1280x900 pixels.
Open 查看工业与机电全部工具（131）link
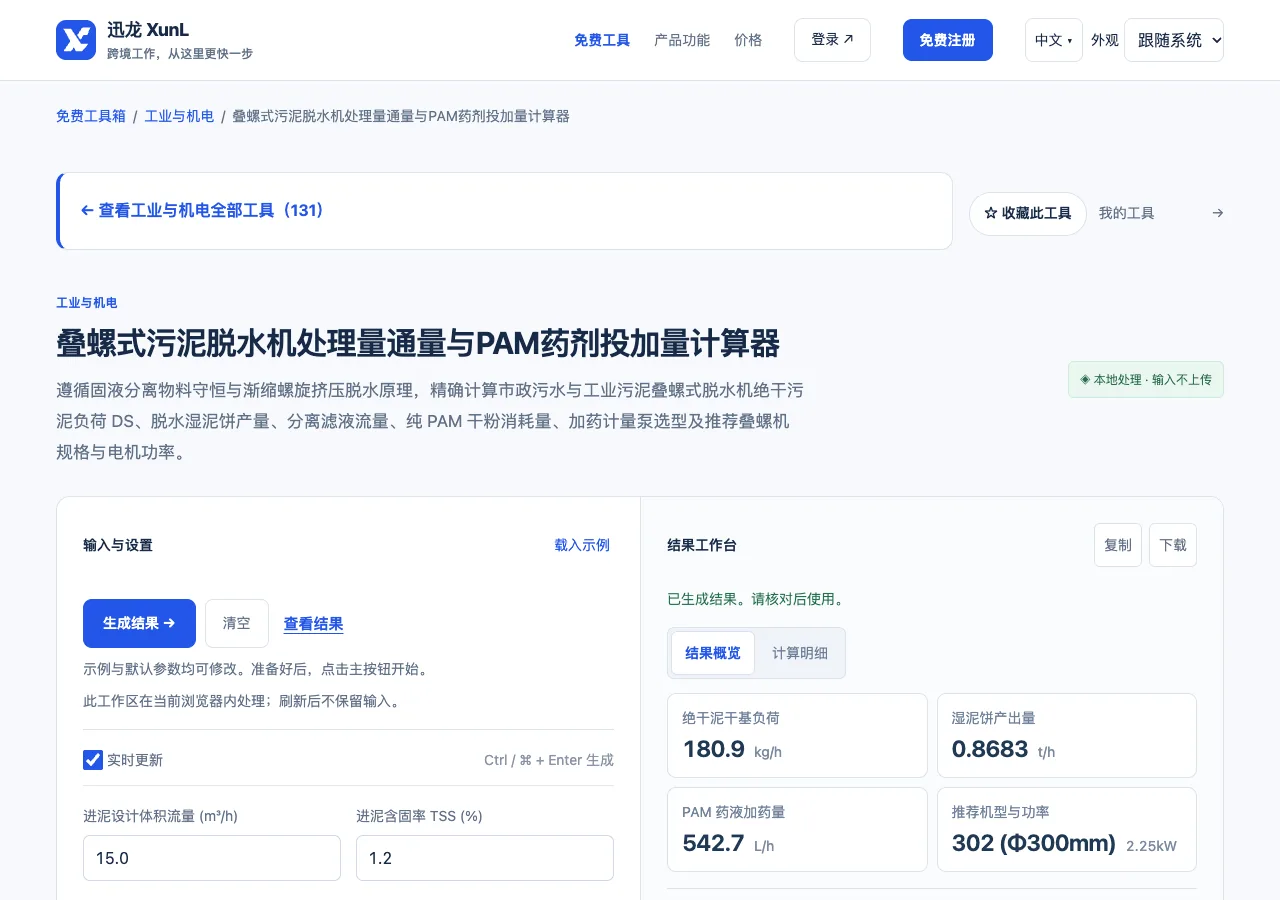click(x=202, y=211)
